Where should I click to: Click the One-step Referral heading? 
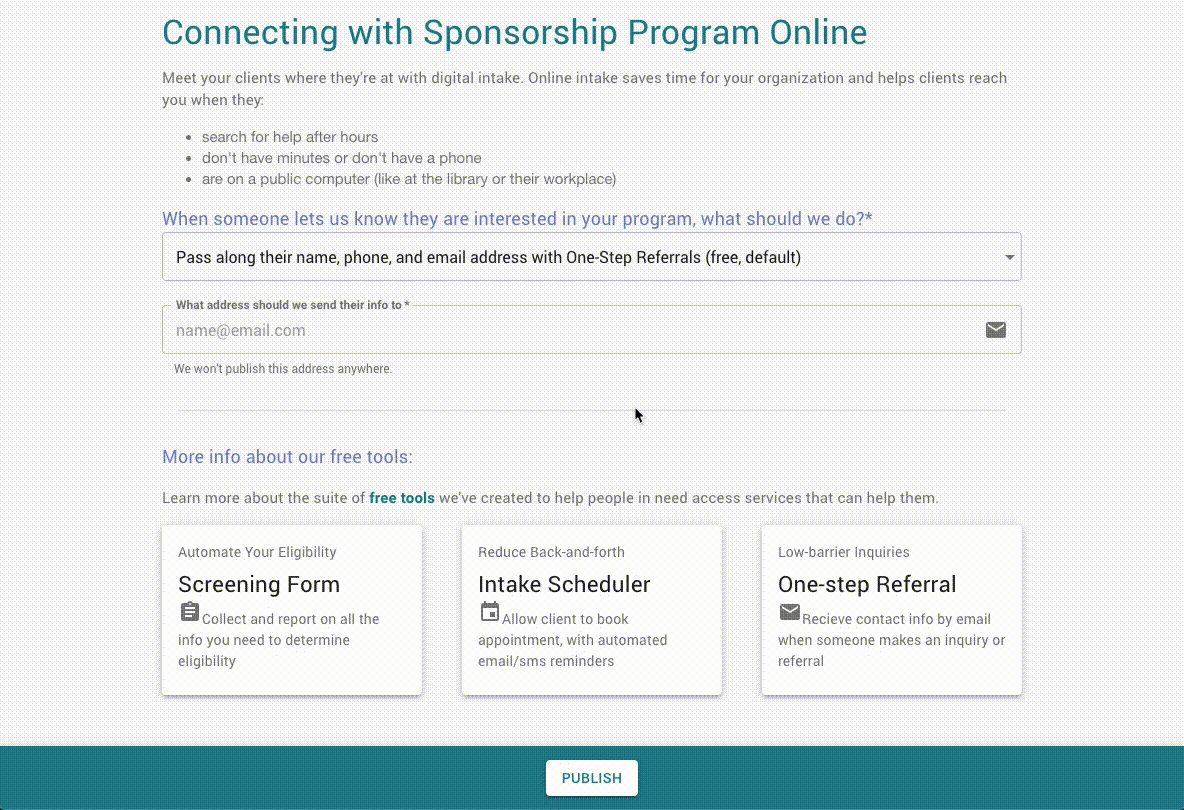click(x=867, y=584)
